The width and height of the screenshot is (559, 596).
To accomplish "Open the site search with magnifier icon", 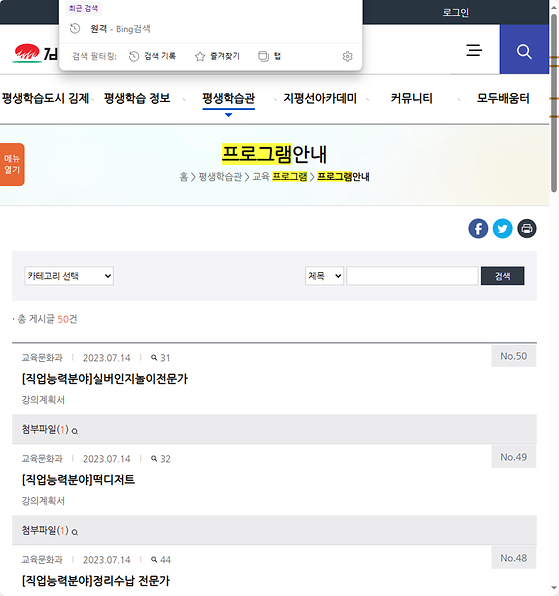I will tap(524, 50).
